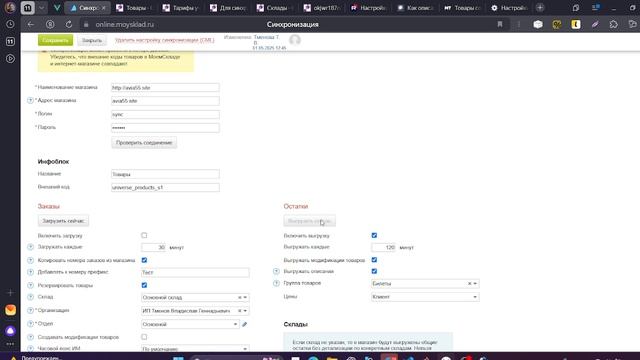Viewport: 640px width, 360px height.
Task: Open a new browser tab with plus
Action: [x=540, y=8]
